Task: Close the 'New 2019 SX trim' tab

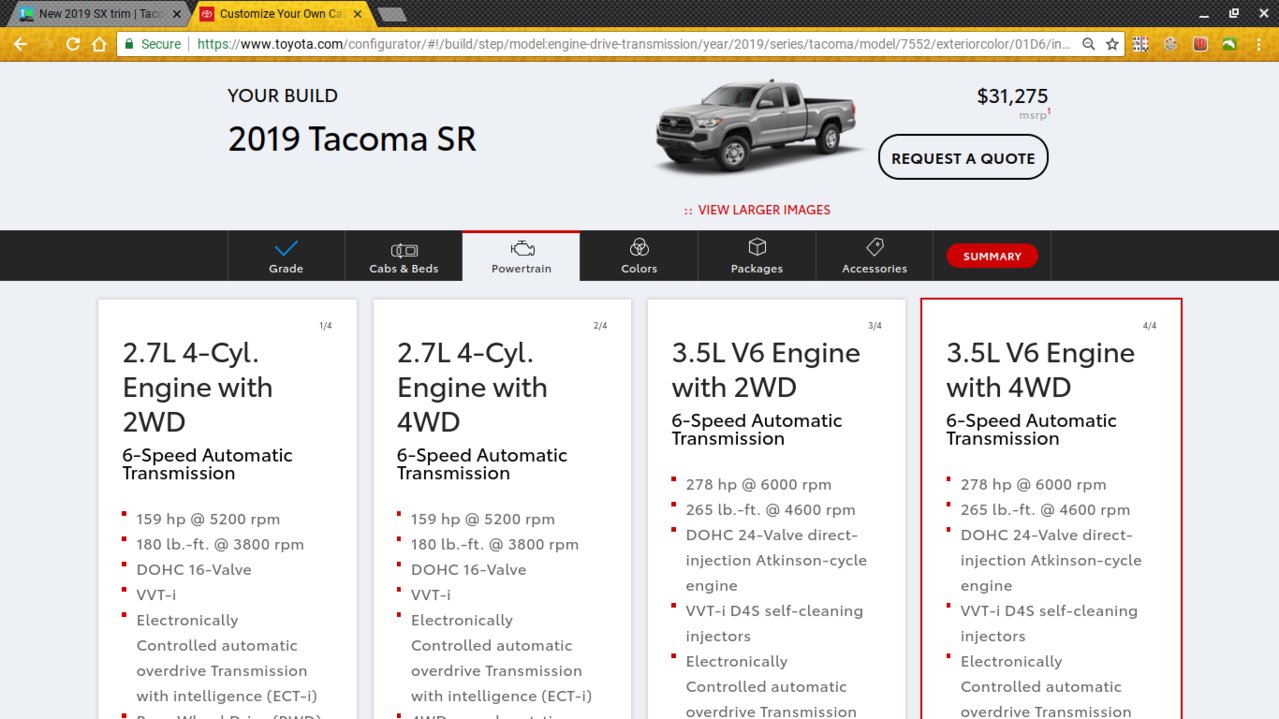Action: (176, 14)
